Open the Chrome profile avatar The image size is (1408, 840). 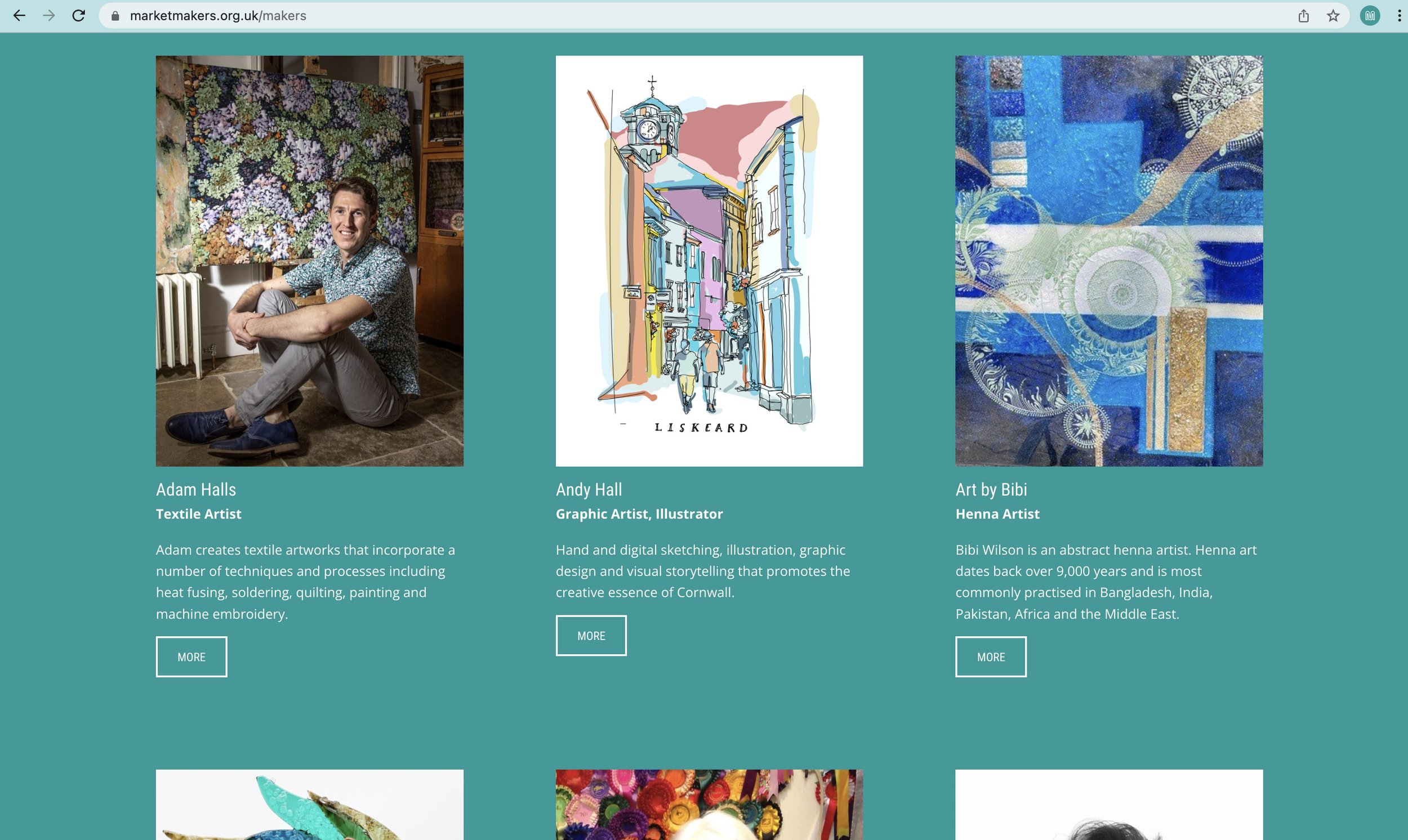tap(1370, 16)
